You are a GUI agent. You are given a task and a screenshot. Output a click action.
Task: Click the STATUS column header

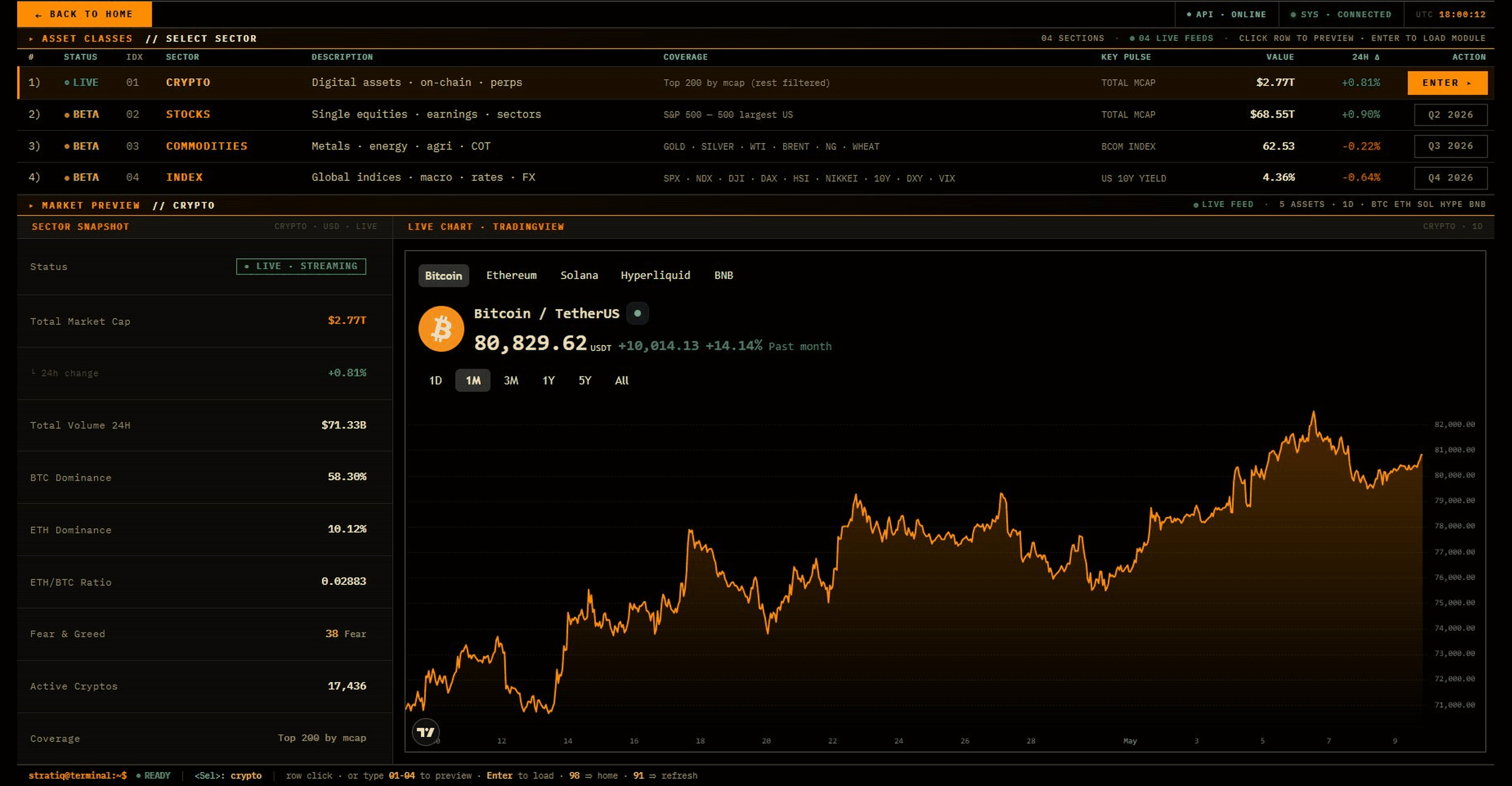point(80,57)
